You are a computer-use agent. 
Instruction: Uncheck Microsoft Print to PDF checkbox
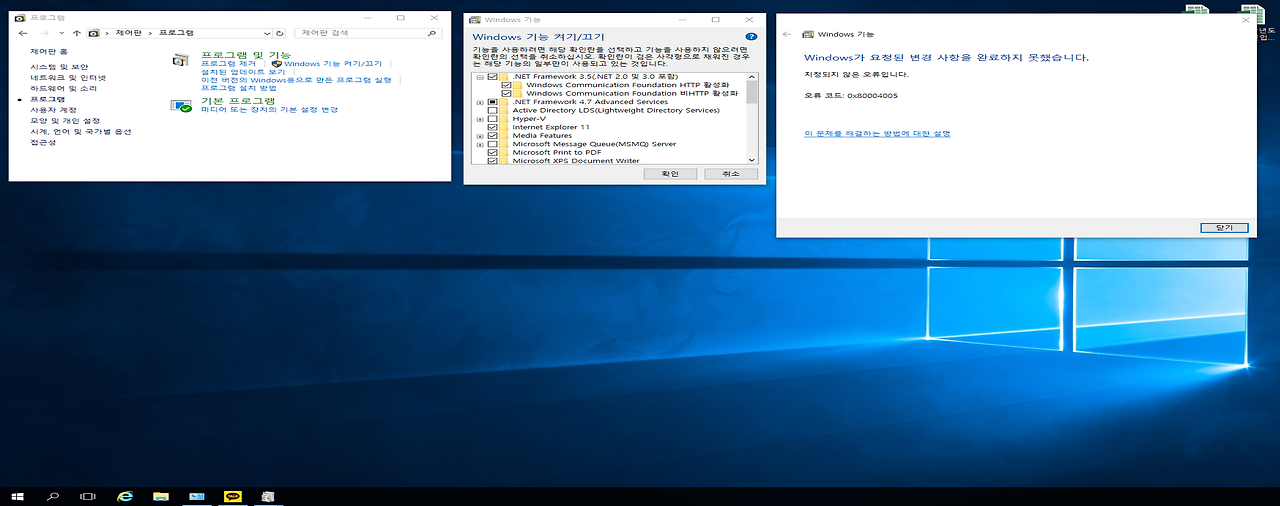(492, 152)
